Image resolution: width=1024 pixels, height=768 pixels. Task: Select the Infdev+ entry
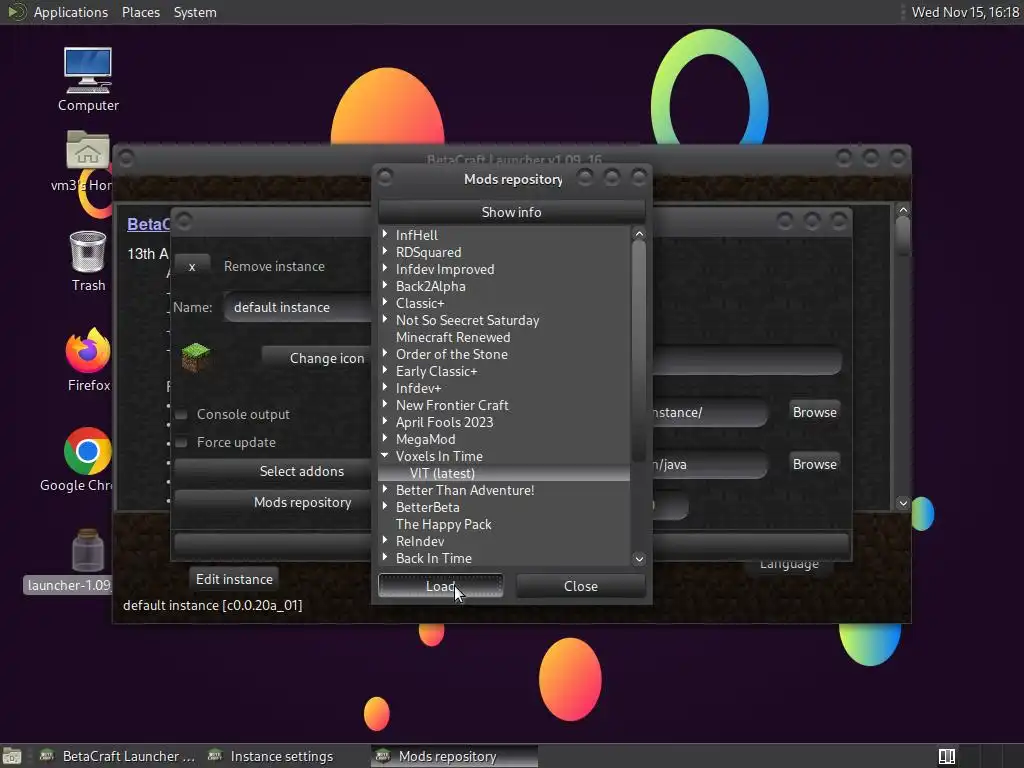418,388
